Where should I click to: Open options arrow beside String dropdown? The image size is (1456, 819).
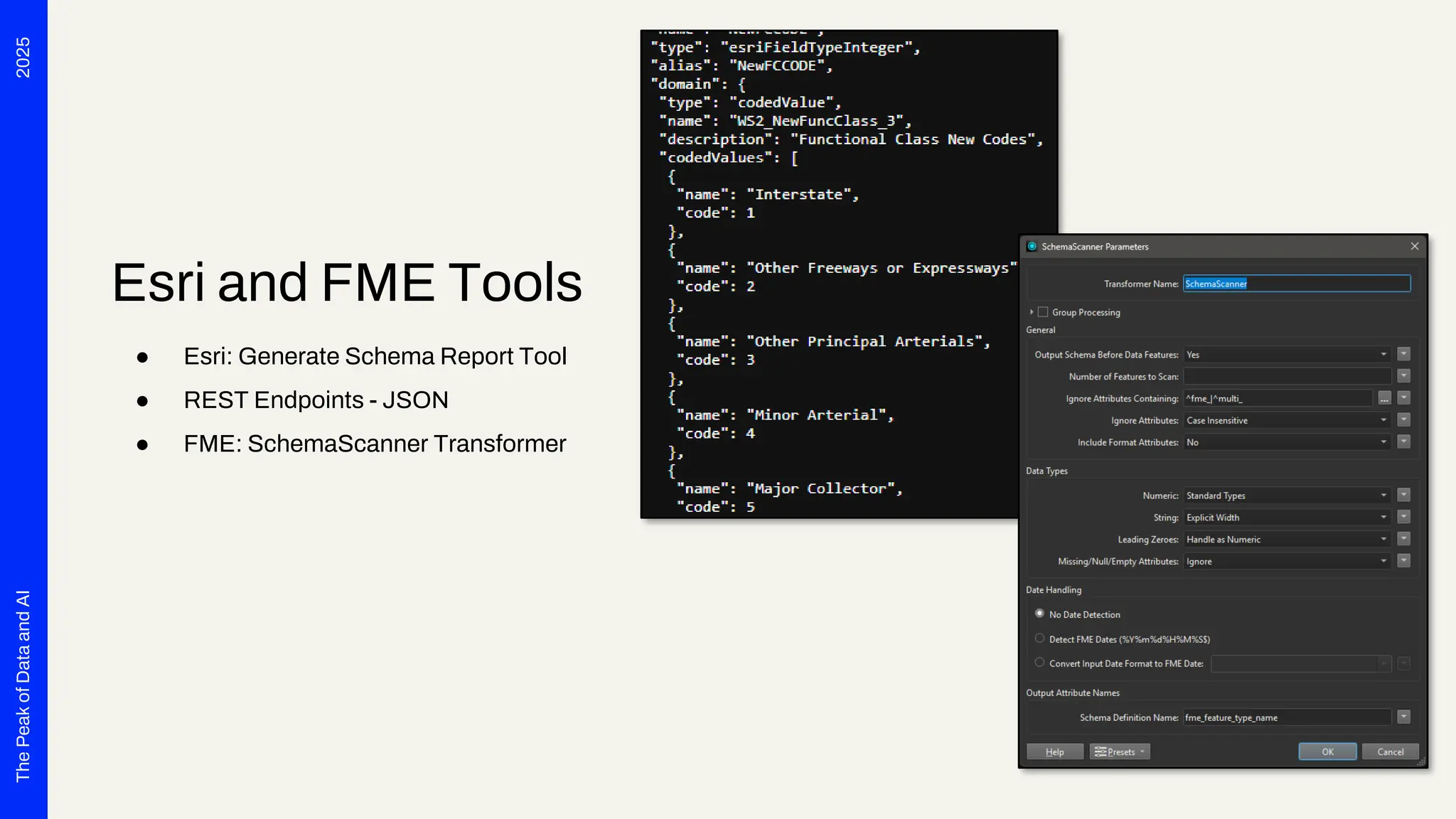(x=1403, y=518)
